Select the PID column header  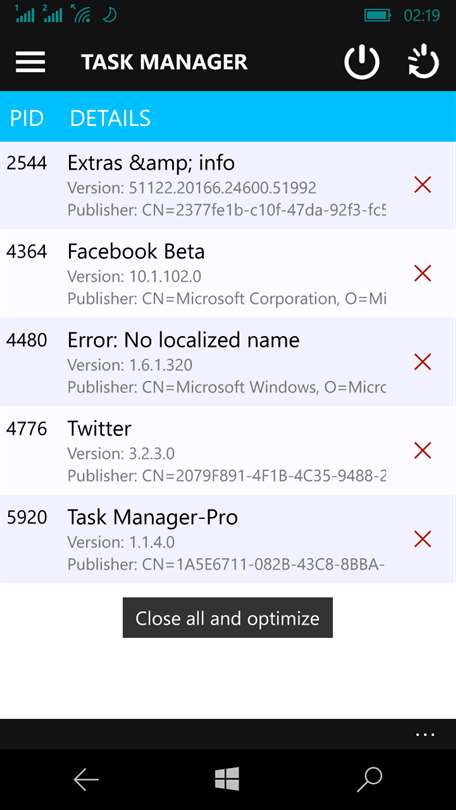pos(27,118)
